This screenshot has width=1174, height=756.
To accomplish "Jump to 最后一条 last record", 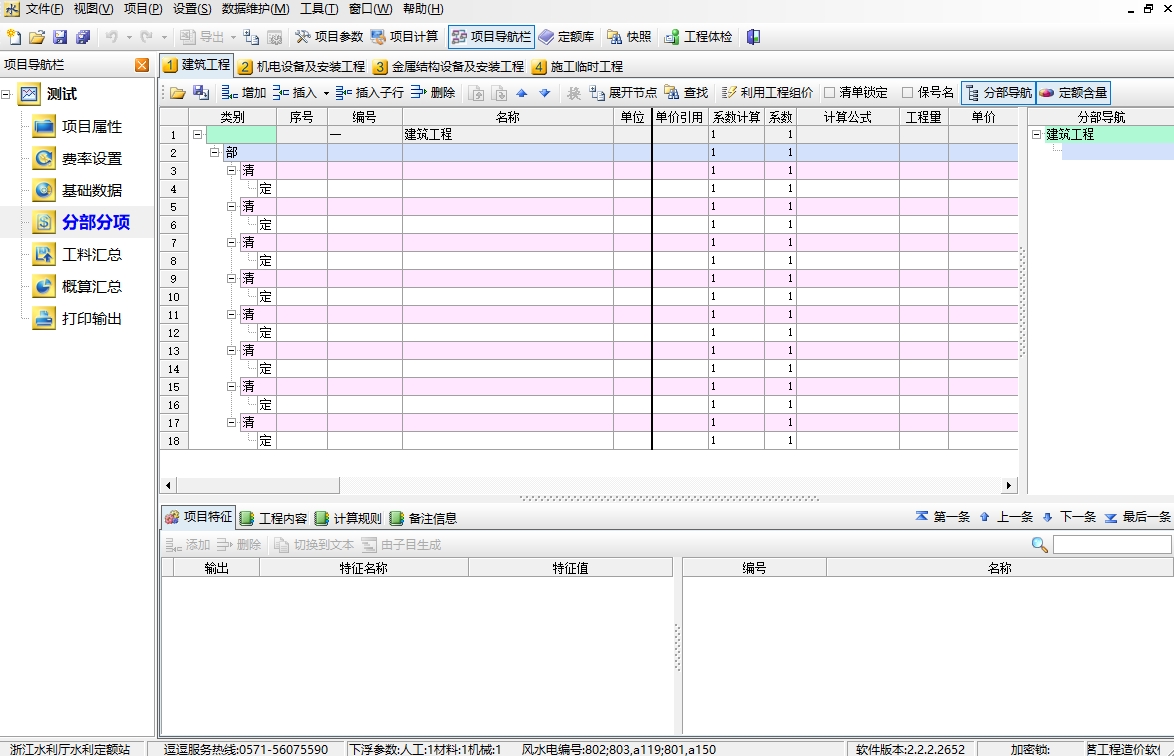I will pyautogui.click(x=1138, y=516).
